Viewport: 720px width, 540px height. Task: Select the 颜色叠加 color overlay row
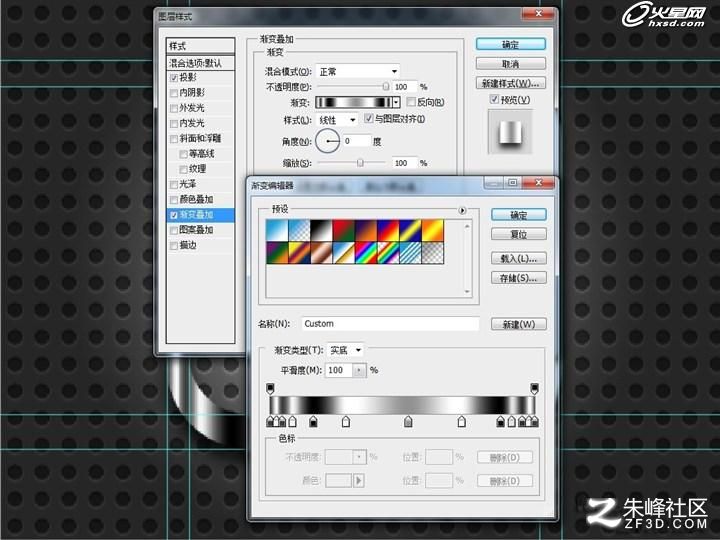201,200
